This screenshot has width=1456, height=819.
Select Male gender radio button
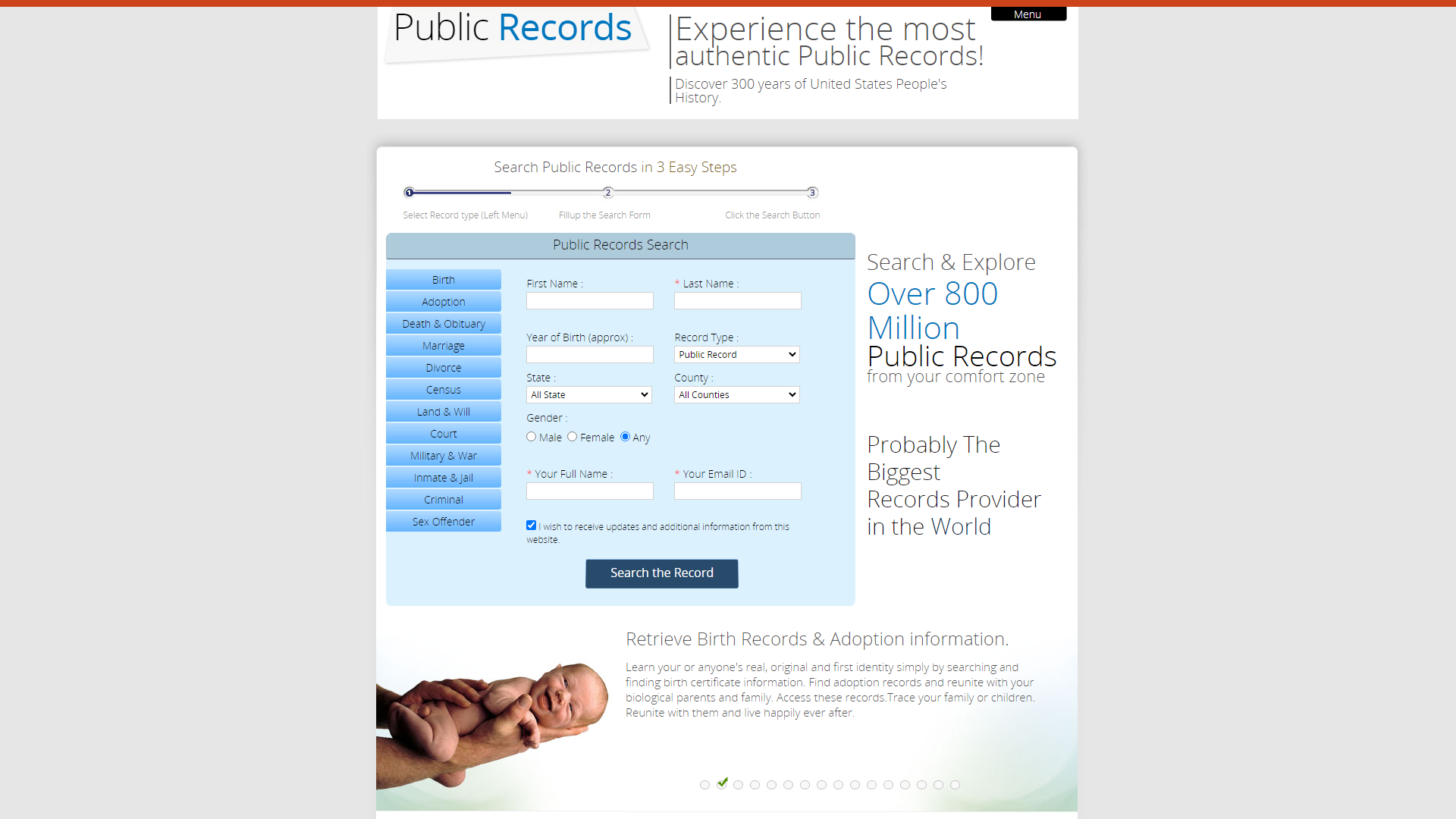pyautogui.click(x=531, y=436)
